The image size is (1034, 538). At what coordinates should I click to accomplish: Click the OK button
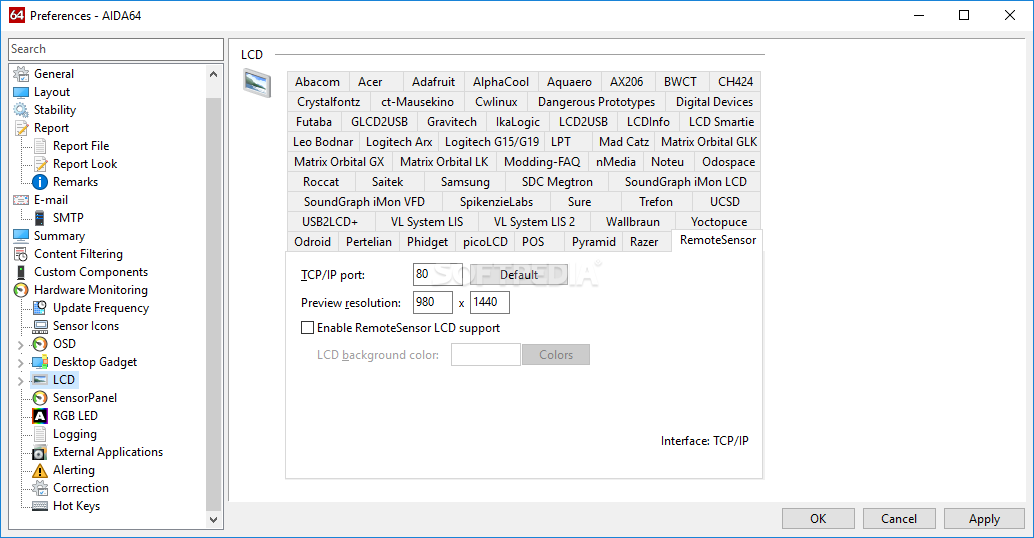pos(818,519)
